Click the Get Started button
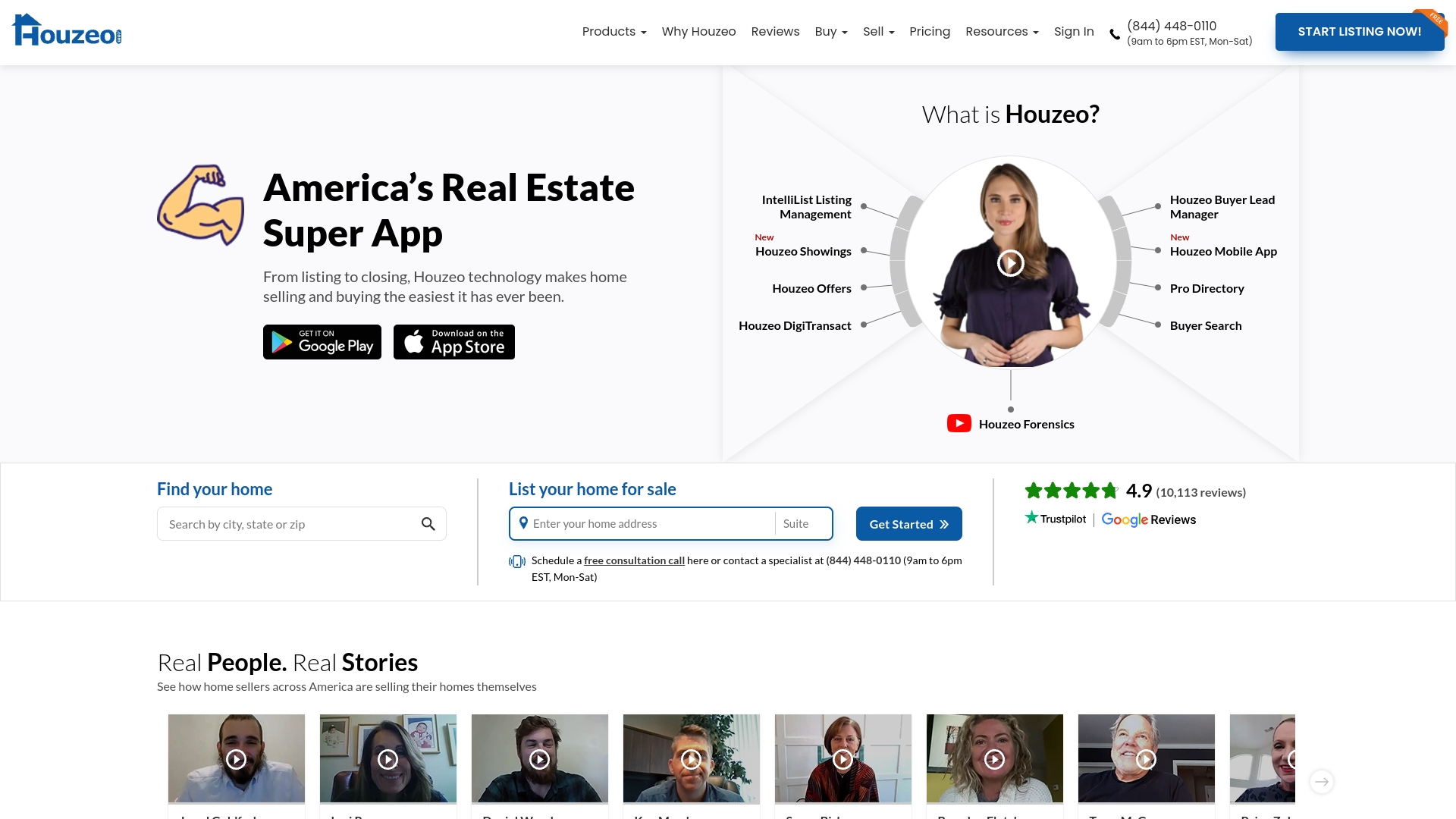 pos(909,524)
